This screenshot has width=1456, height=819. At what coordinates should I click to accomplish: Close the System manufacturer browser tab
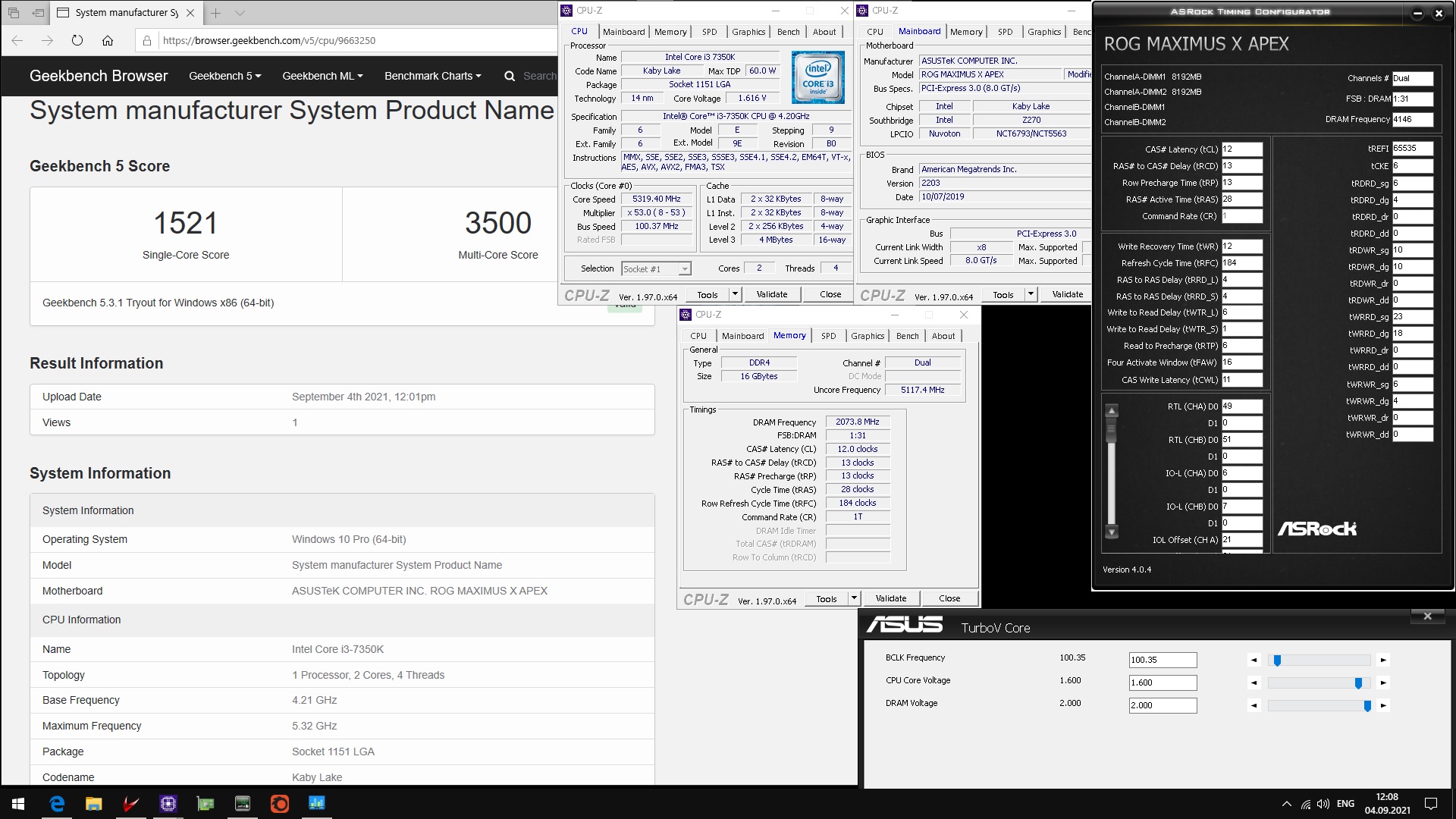190,13
